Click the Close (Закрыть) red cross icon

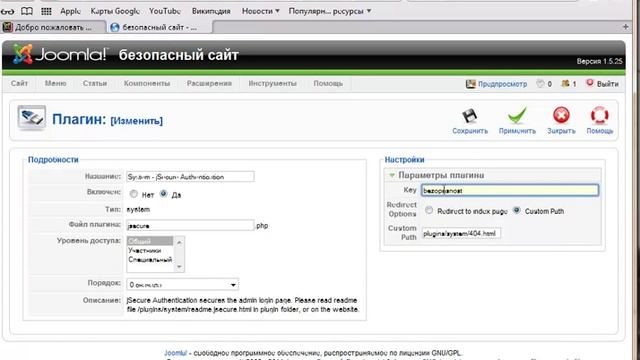pos(561,116)
